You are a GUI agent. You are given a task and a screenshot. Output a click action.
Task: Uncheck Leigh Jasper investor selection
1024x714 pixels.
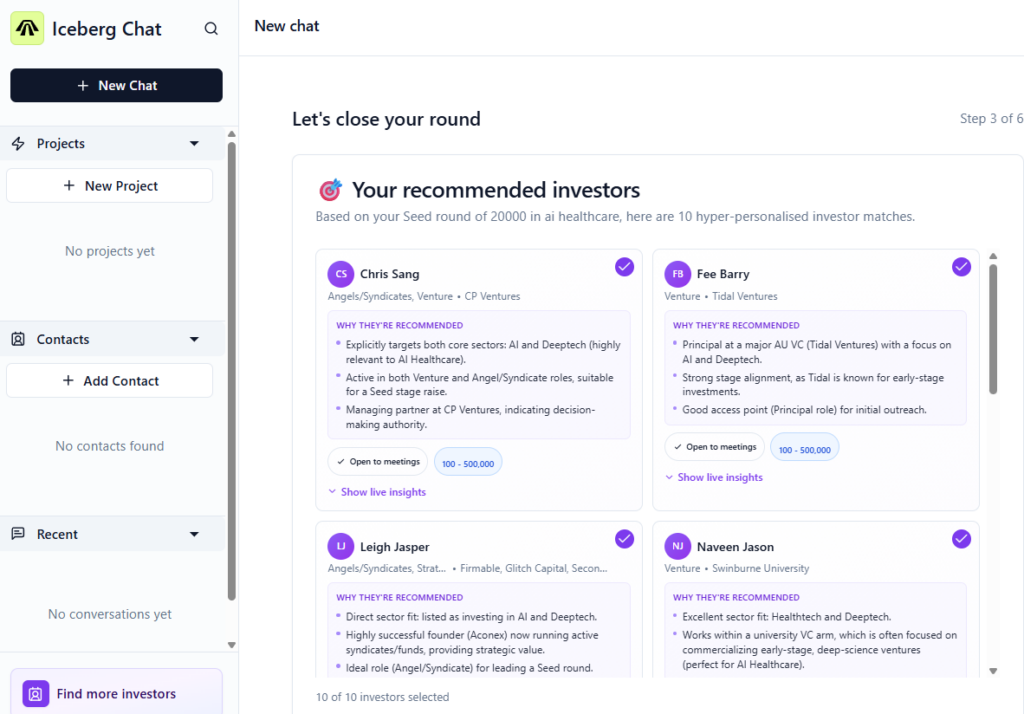pos(624,539)
